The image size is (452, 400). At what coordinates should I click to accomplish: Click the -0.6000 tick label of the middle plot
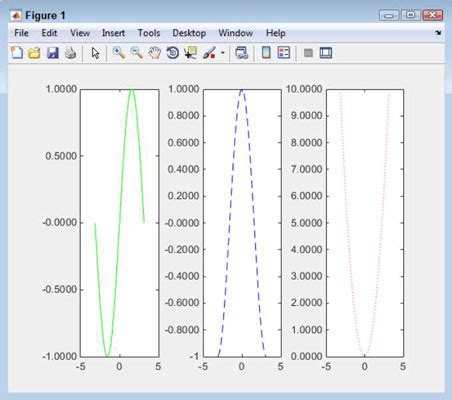point(182,303)
